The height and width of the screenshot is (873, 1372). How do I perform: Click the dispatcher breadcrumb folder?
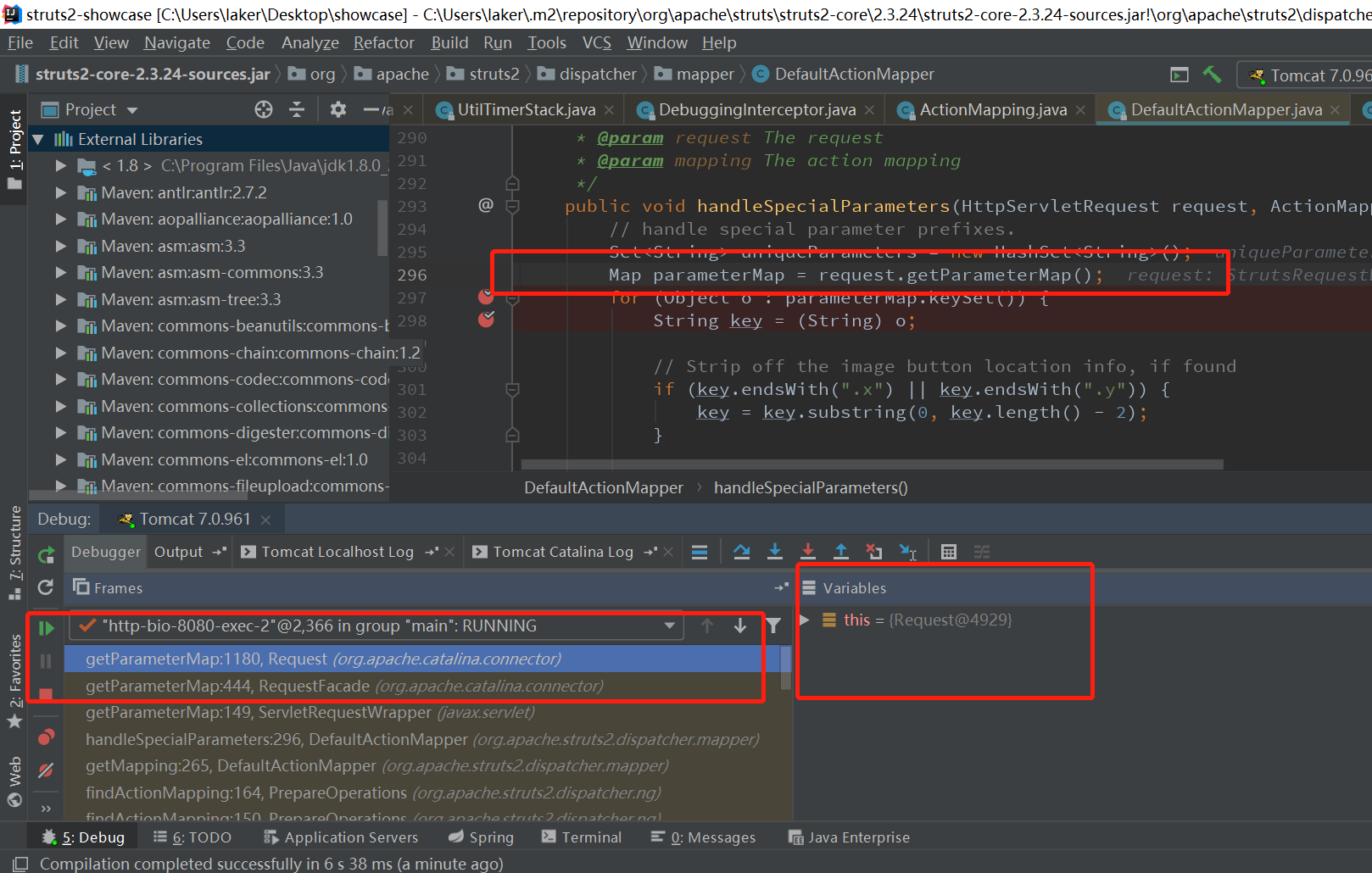[x=587, y=75]
